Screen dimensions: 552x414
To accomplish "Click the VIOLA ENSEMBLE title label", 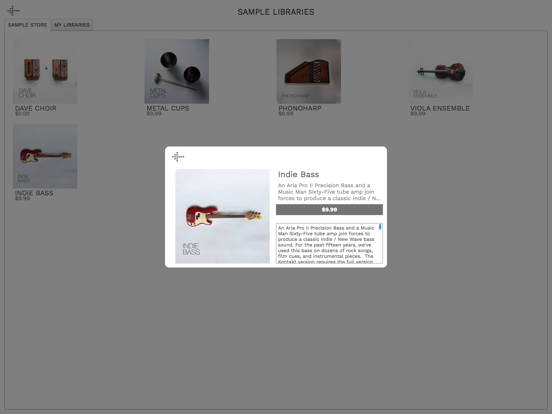I will (440, 108).
